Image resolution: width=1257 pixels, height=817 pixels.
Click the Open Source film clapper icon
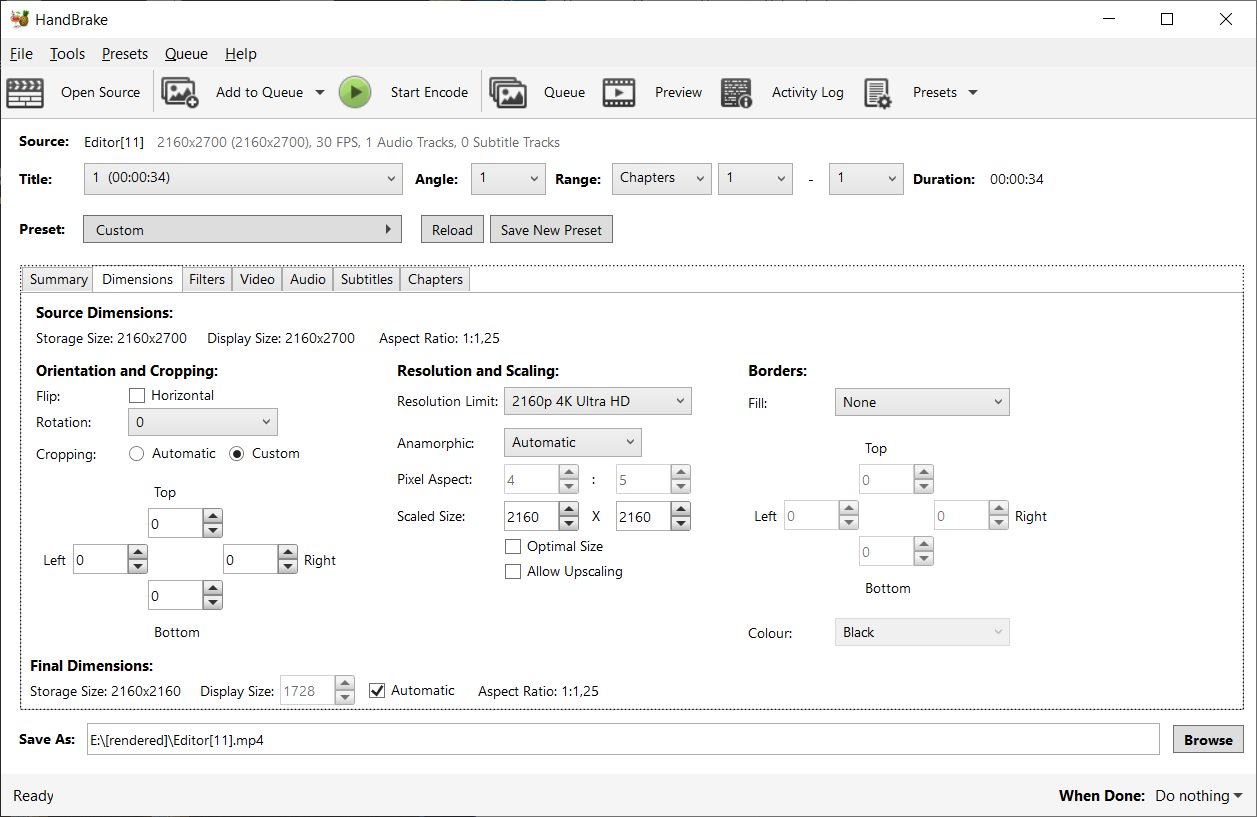point(25,92)
